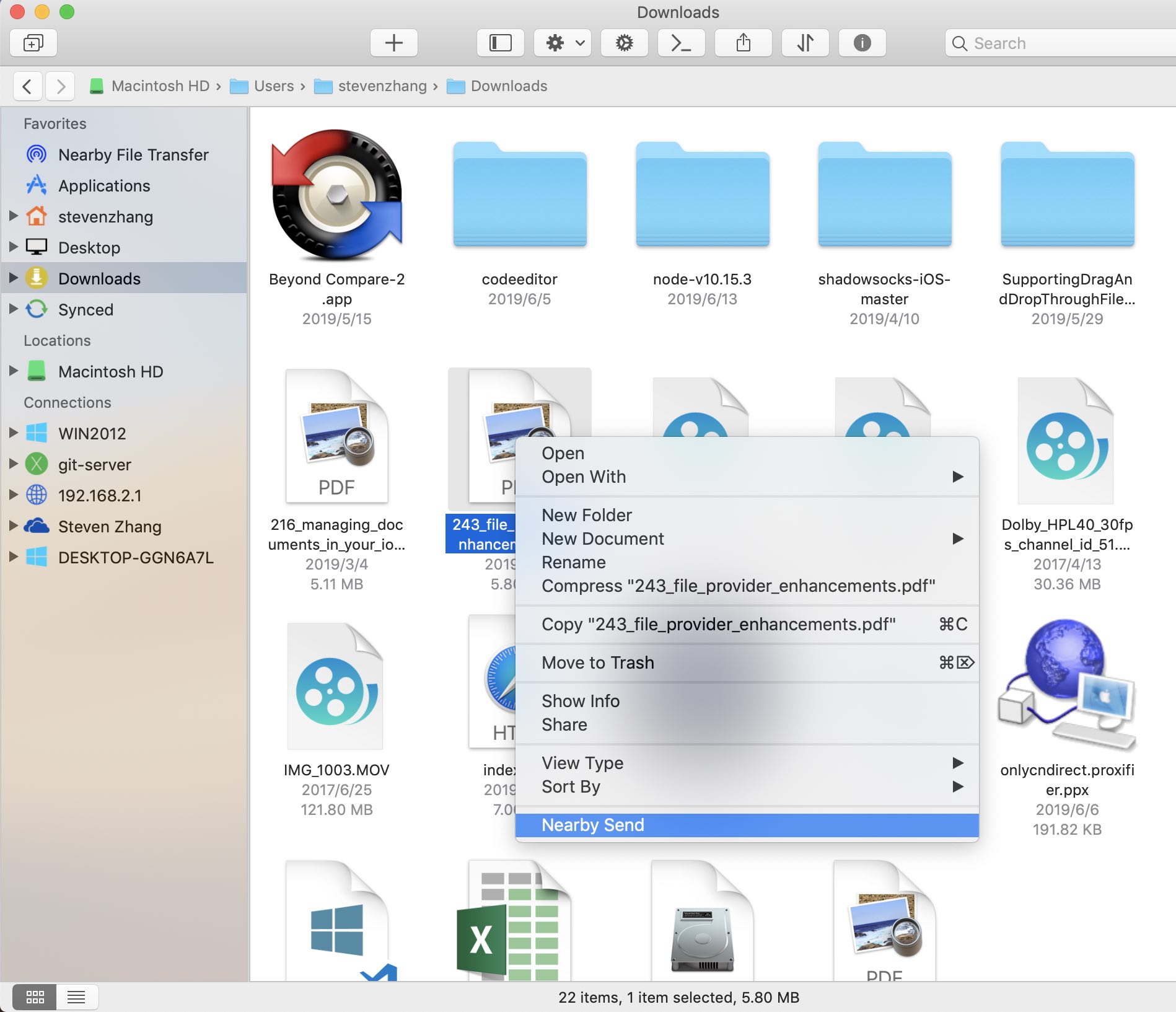1176x1012 pixels.
Task: Expand stevenzhang sidebar item
Action: tap(13, 216)
